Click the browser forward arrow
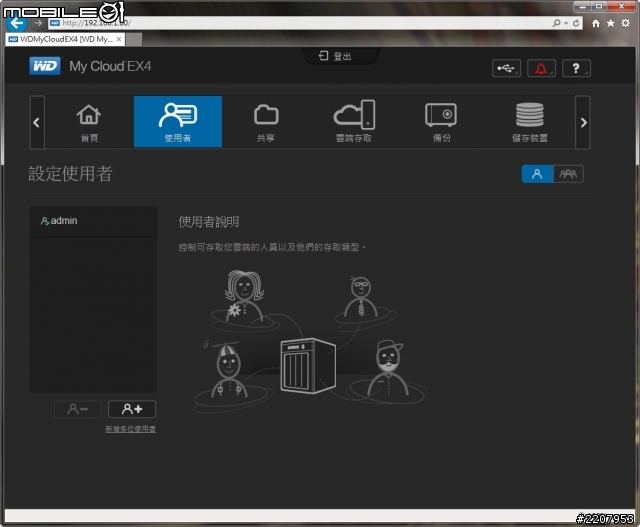The image size is (640, 527). [x=38, y=23]
